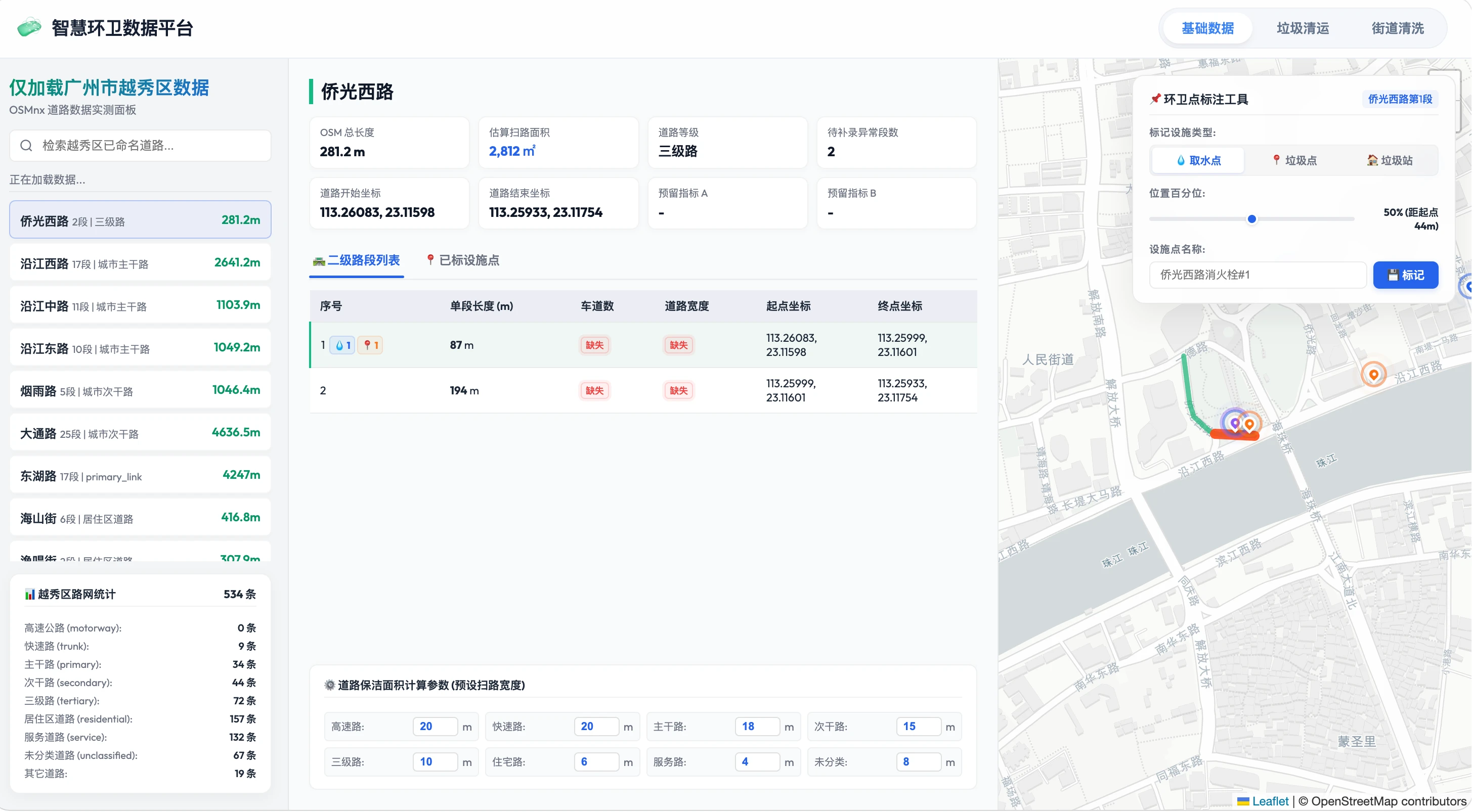
Task: Select 取水点 facility type
Action: click(1198, 160)
